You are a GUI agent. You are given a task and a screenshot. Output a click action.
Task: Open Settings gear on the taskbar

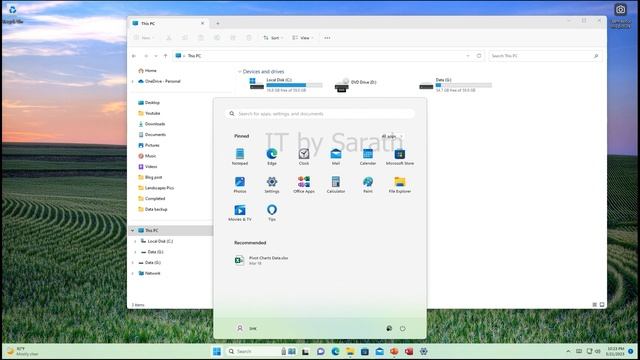[424, 351]
